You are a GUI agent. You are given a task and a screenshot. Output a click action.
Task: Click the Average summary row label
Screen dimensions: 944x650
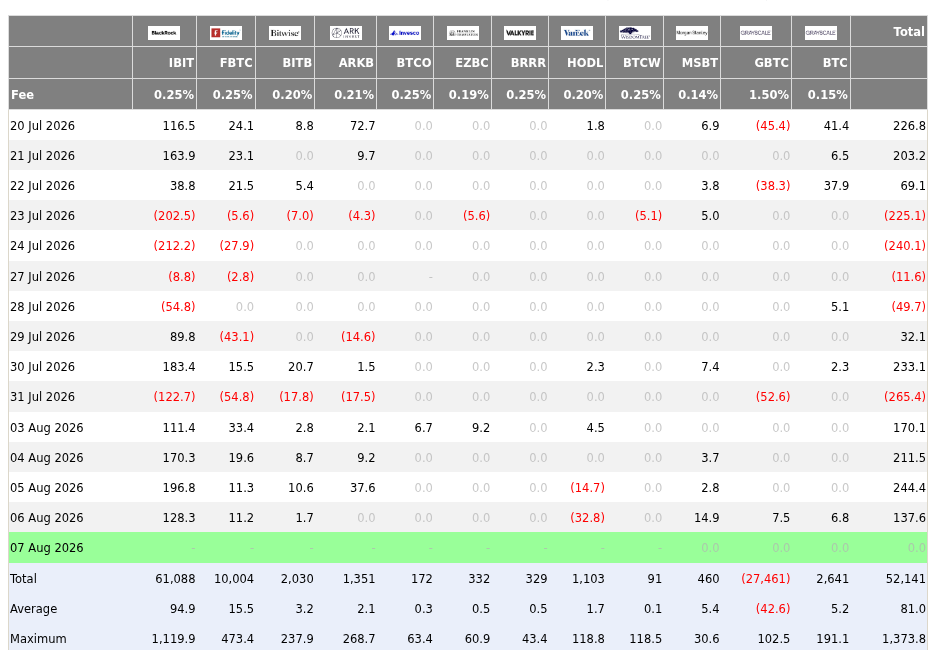pos(34,609)
